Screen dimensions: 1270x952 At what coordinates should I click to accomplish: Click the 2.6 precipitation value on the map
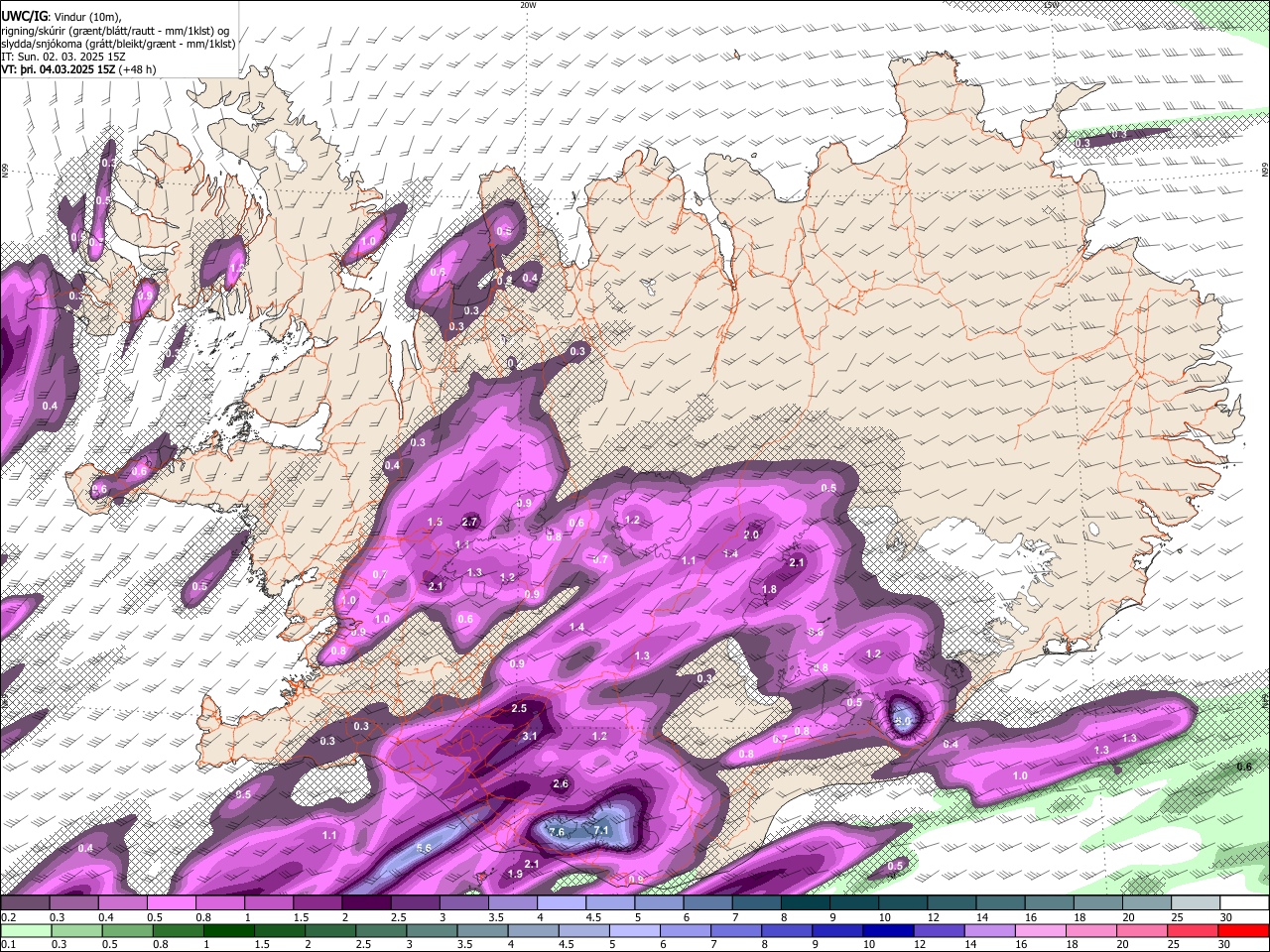tap(561, 784)
